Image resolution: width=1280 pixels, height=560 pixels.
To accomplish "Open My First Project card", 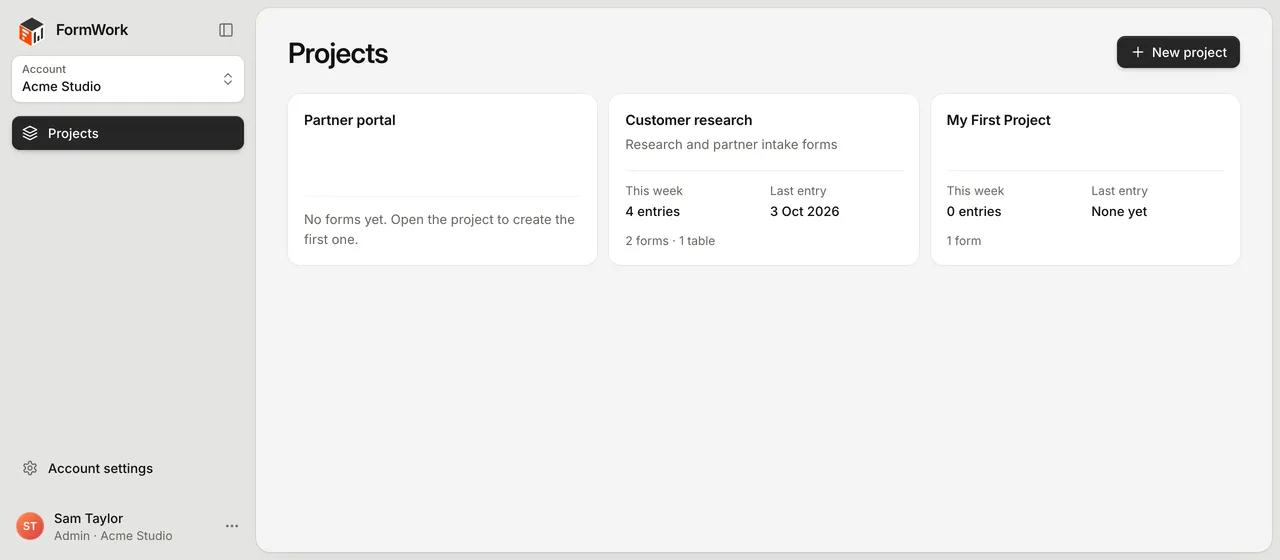I will (1085, 180).
